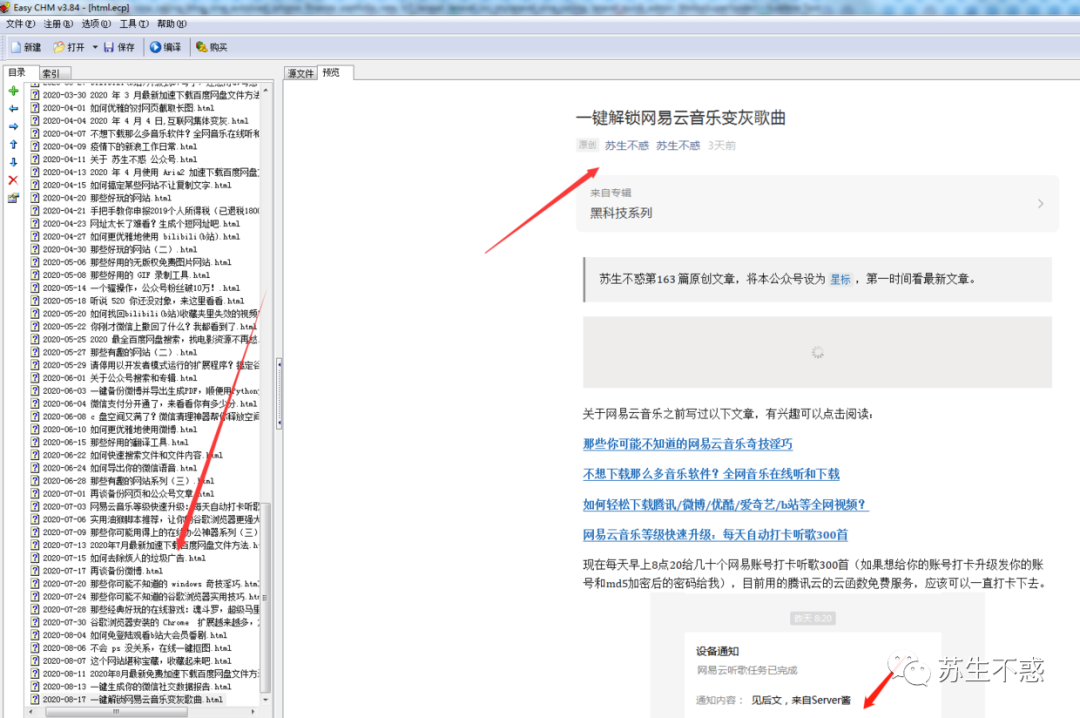Click the 原创 tag label
This screenshot has width=1080, height=718.
(587, 145)
